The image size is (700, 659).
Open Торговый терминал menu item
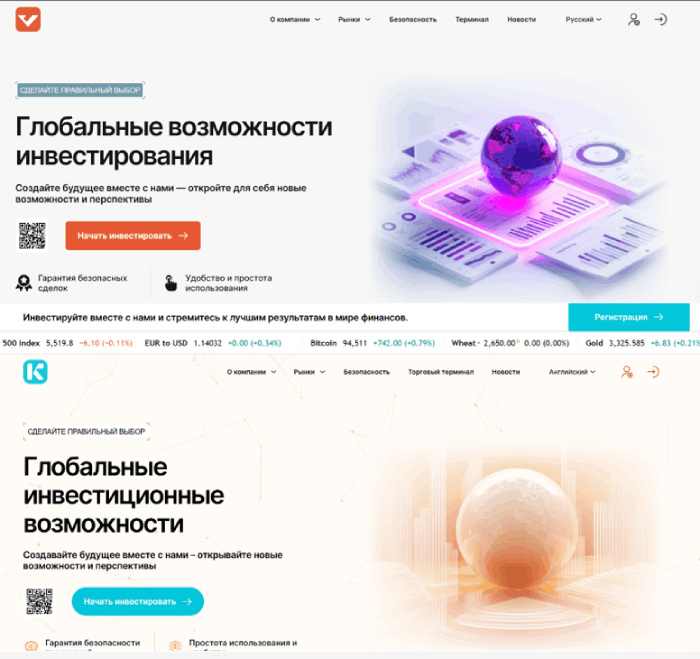(x=441, y=372)
